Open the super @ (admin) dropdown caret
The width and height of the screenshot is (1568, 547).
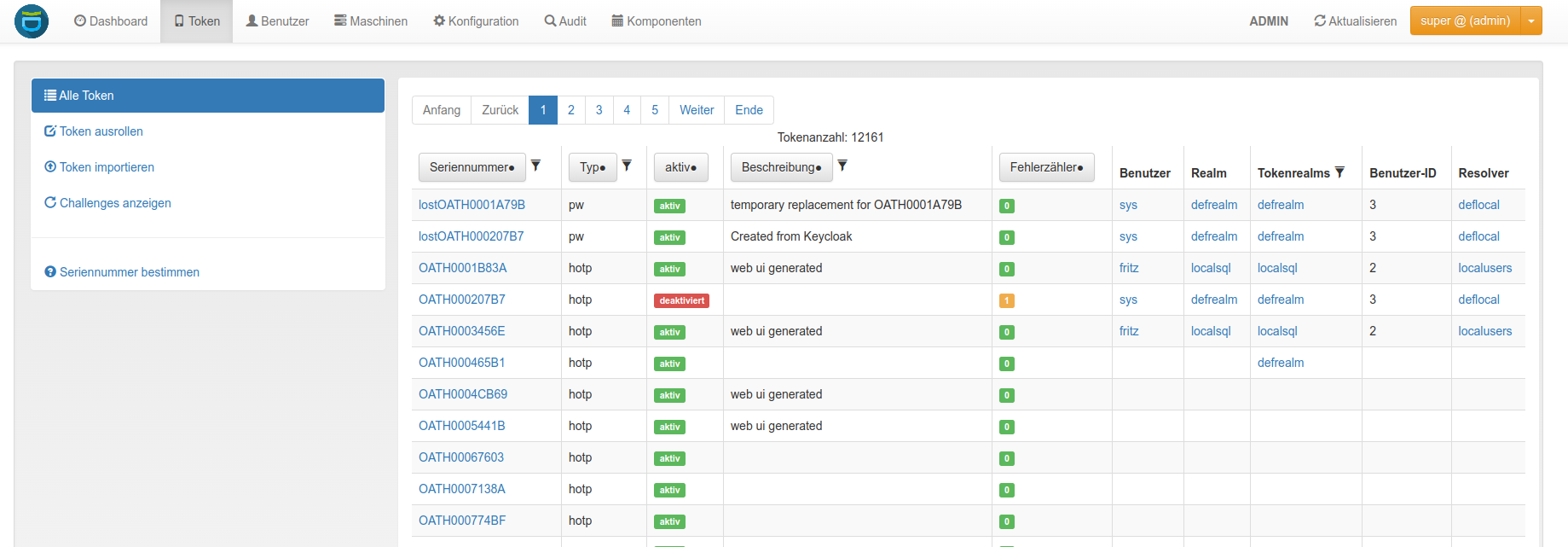[1531, 21]
